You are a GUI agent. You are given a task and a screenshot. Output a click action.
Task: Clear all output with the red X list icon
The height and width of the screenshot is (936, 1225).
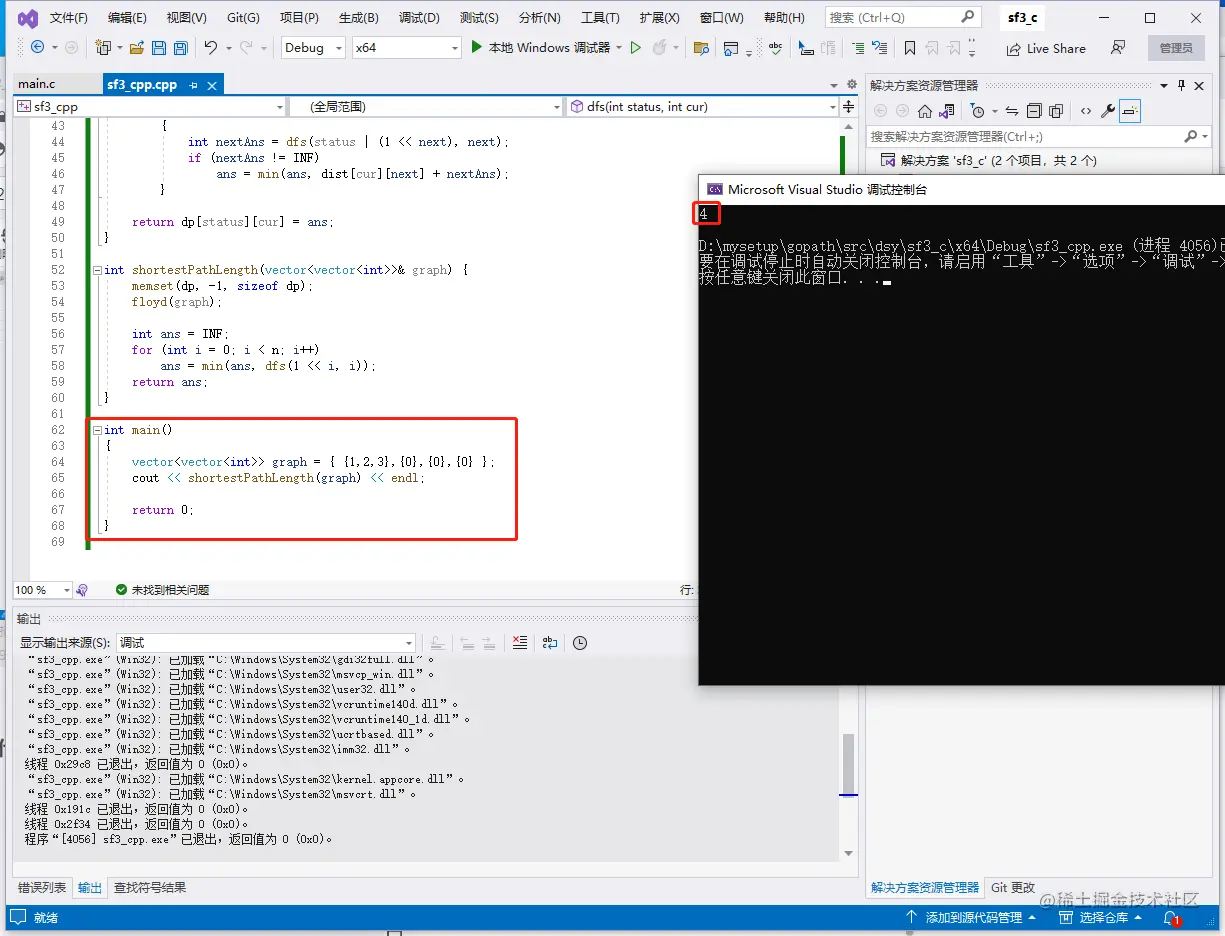(x=519, y=643)
